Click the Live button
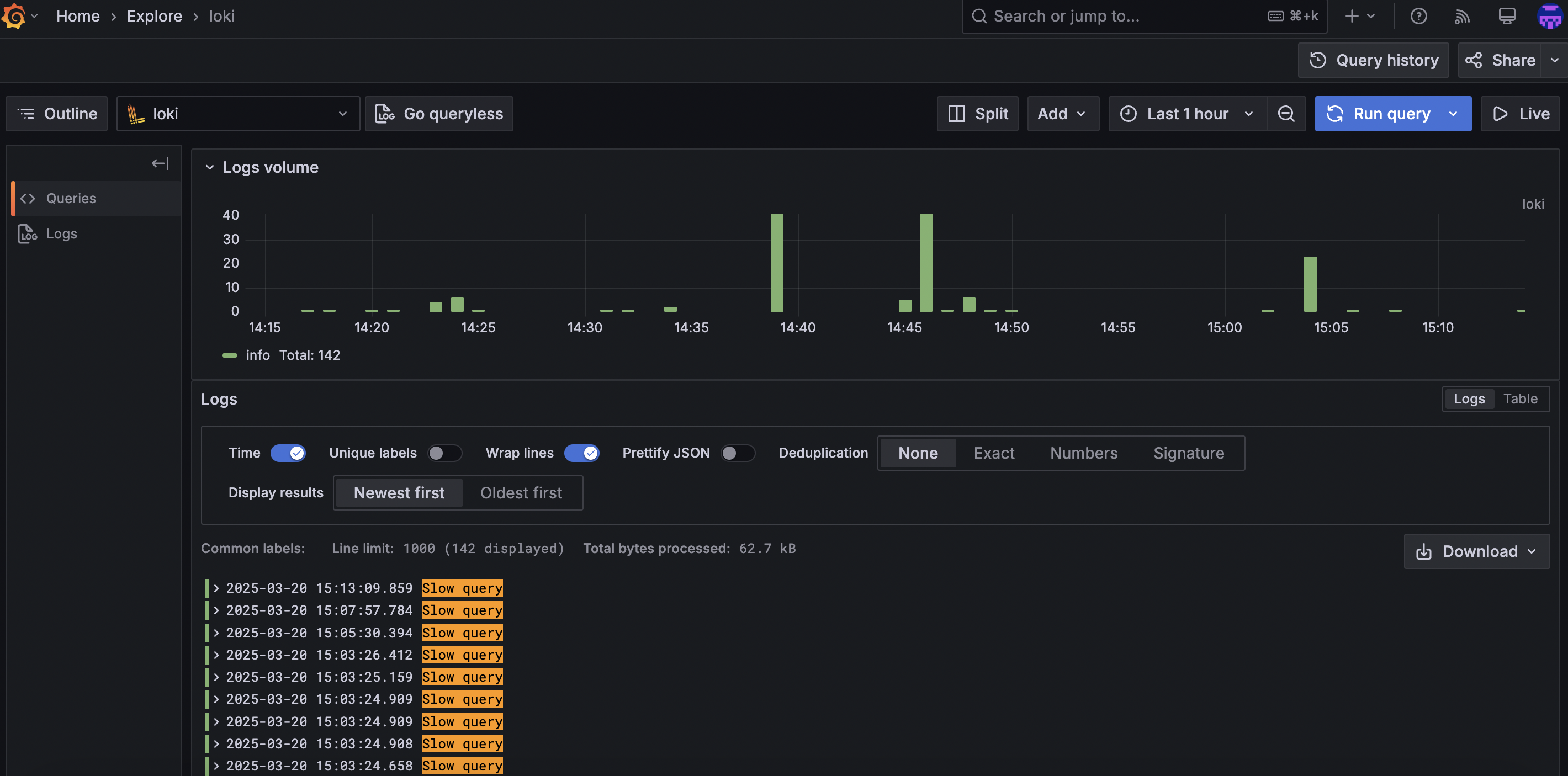 [x=1521, y=114]
